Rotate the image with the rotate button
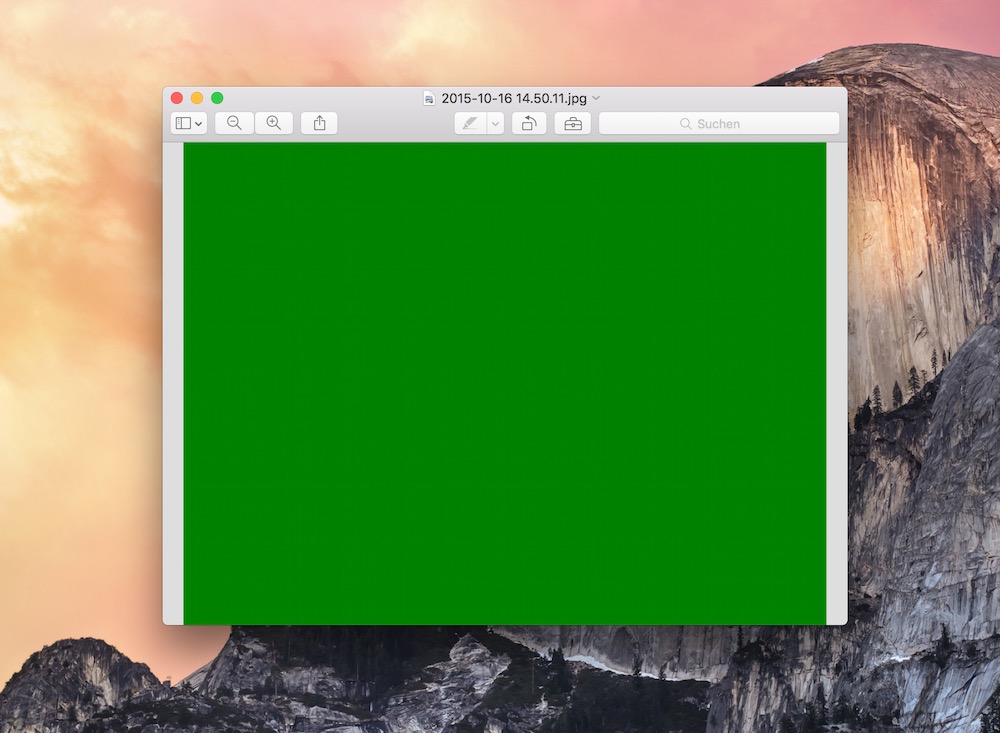The image size is (1000, 733). coord(529,123)
